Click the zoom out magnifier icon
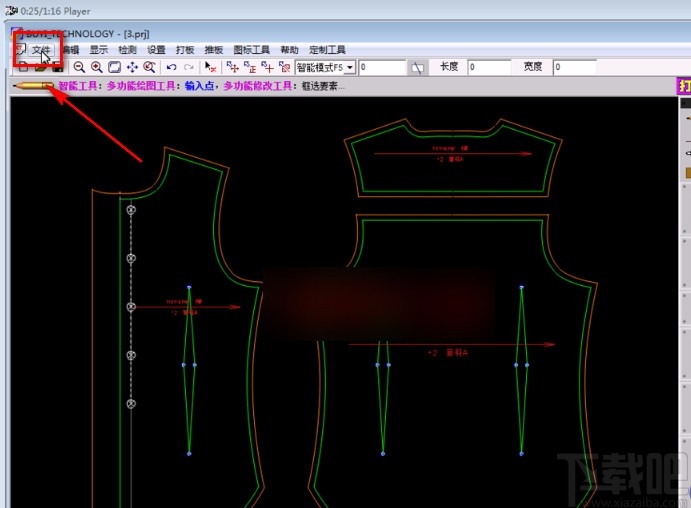 (x=79, y=67)
